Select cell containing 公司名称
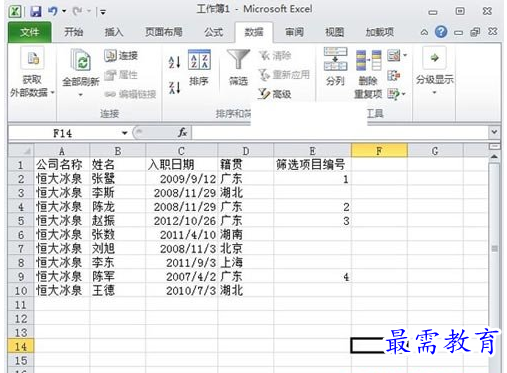The height and width of the screenshot is (373, 507). [62, 164]
